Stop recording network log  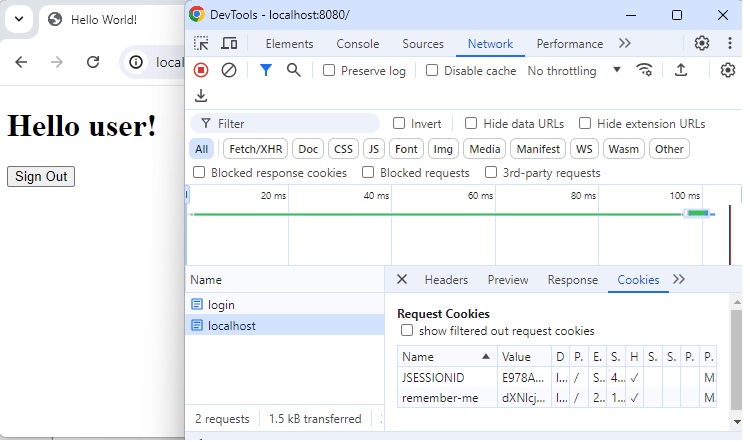(x=201, y=70)
